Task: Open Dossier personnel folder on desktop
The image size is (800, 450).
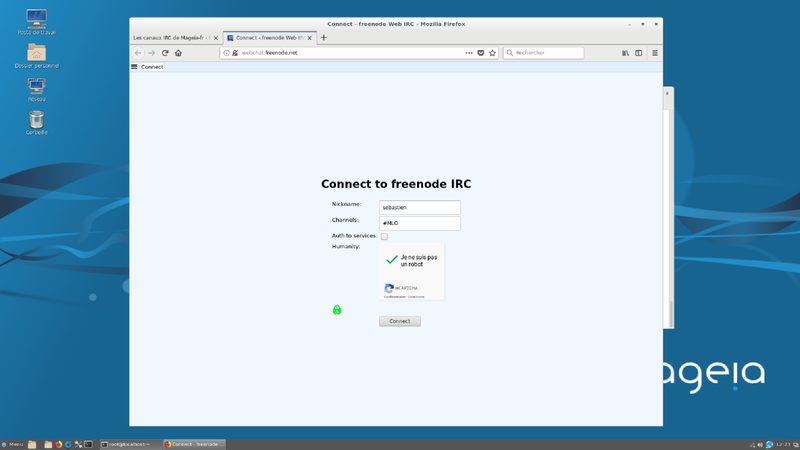Action: pyautogui.click(x=37, y=56)
